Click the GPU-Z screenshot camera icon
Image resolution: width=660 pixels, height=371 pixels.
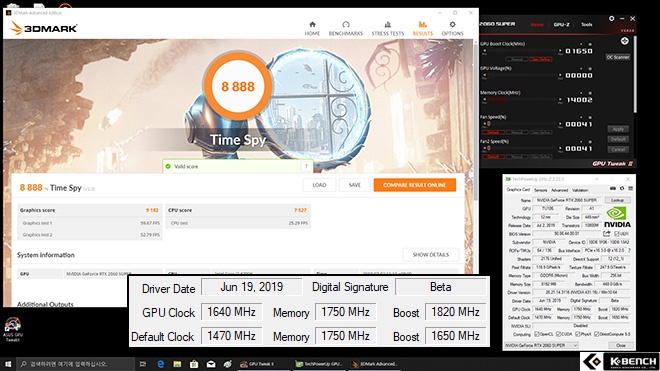613,189
